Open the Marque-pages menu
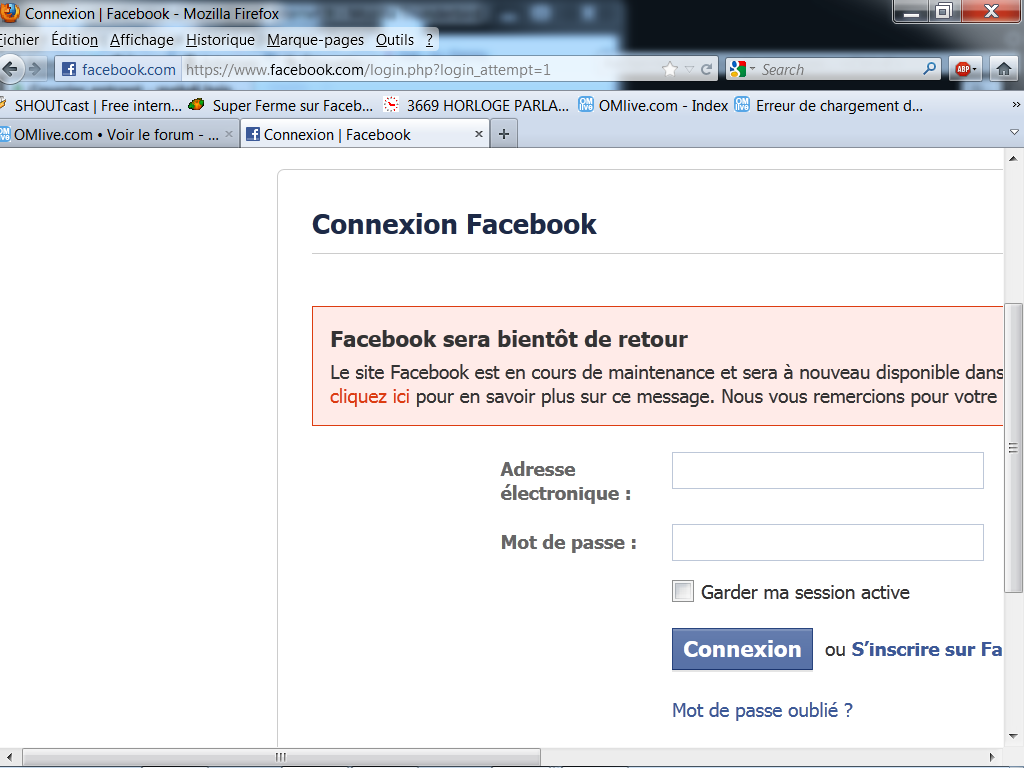Viewport: 1024px width, 768px height. tap(315, 40)
